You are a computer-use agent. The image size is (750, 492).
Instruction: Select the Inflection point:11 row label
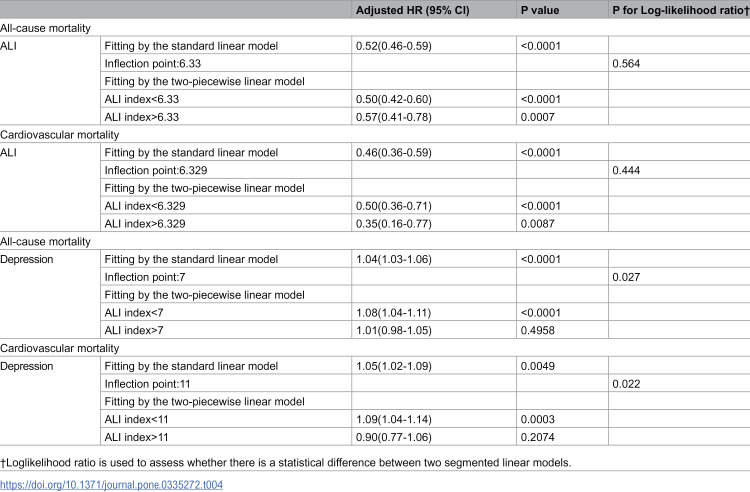click(x=147, y=384)
